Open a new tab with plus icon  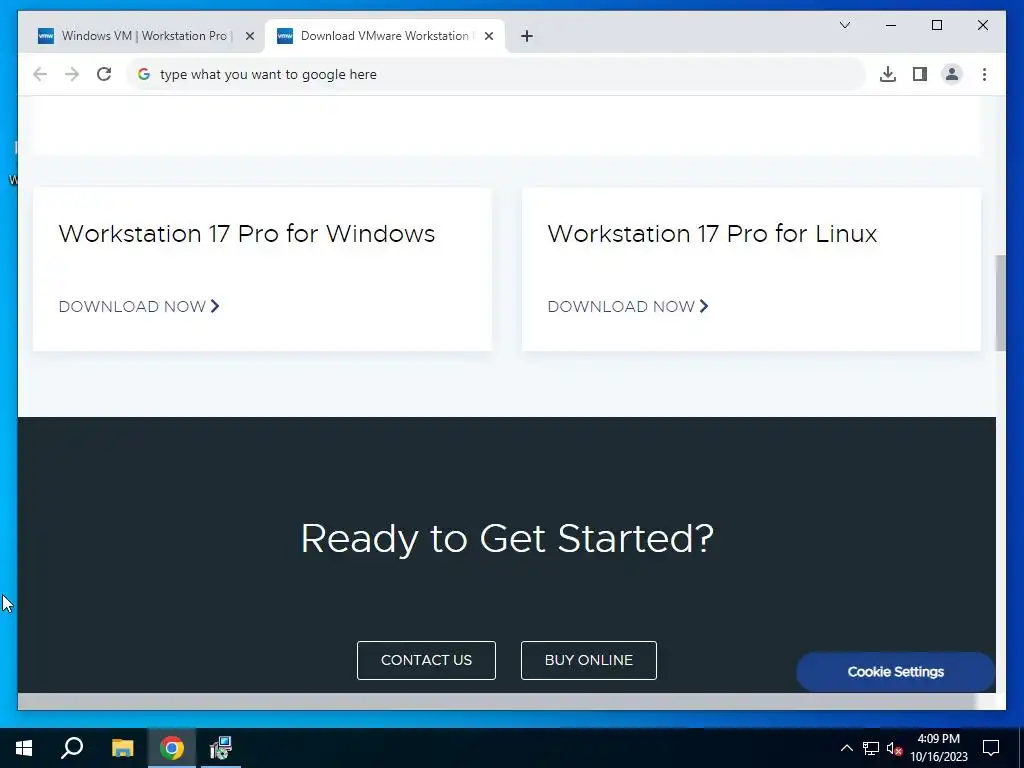tap(527, 36)
